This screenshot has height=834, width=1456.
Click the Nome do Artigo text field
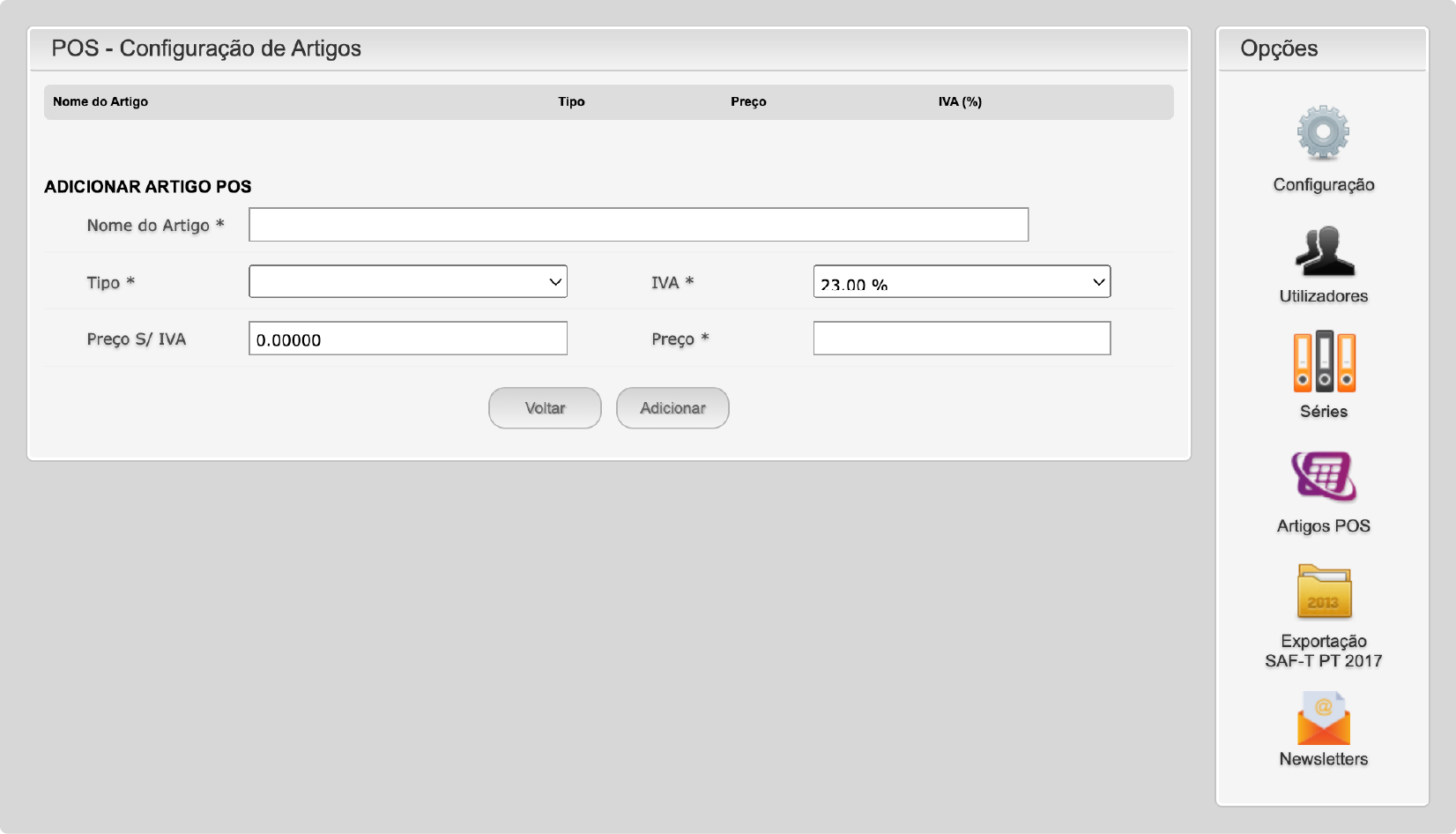(638, 225)
